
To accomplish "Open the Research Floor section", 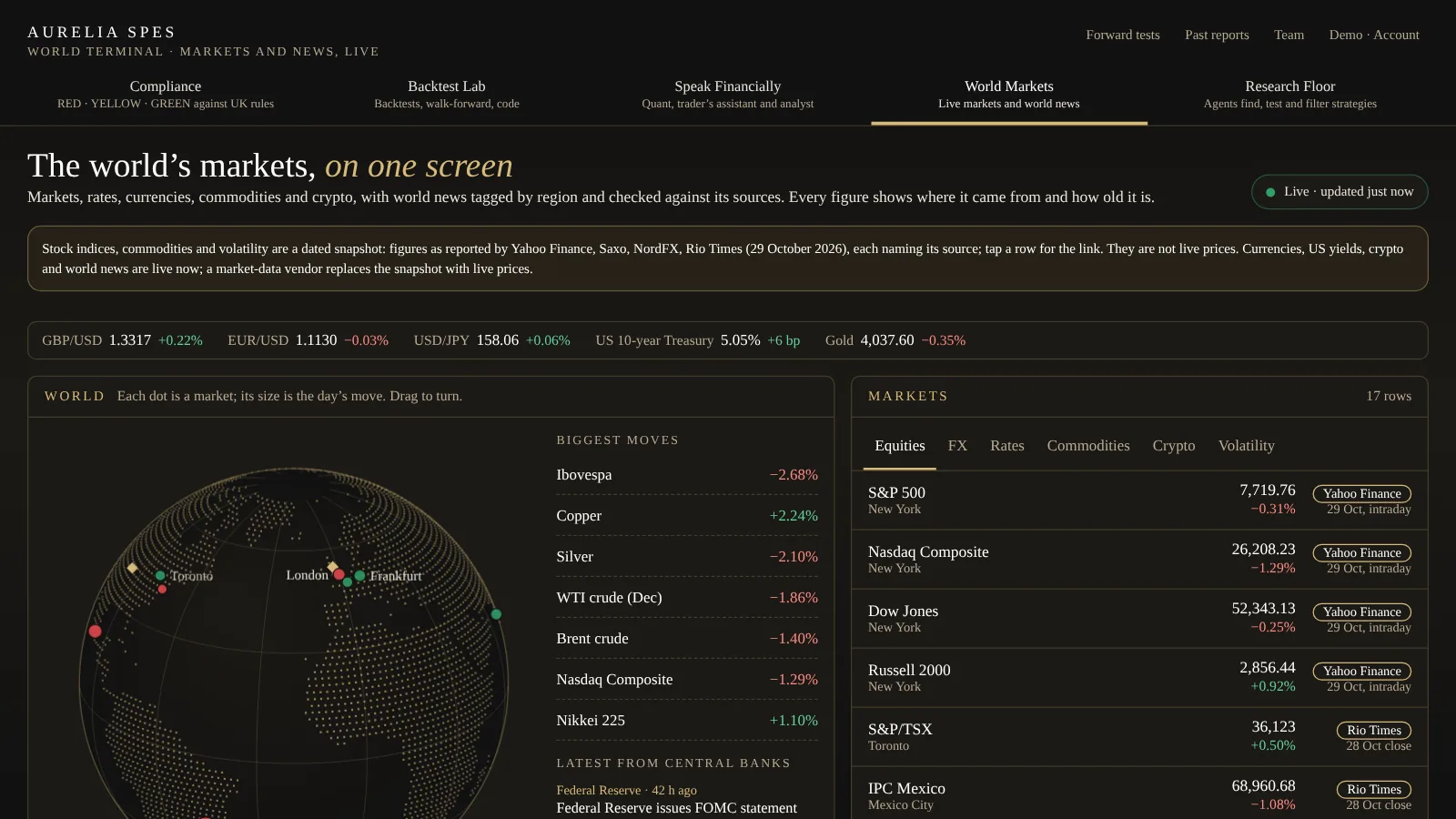I will point(1290,95).
